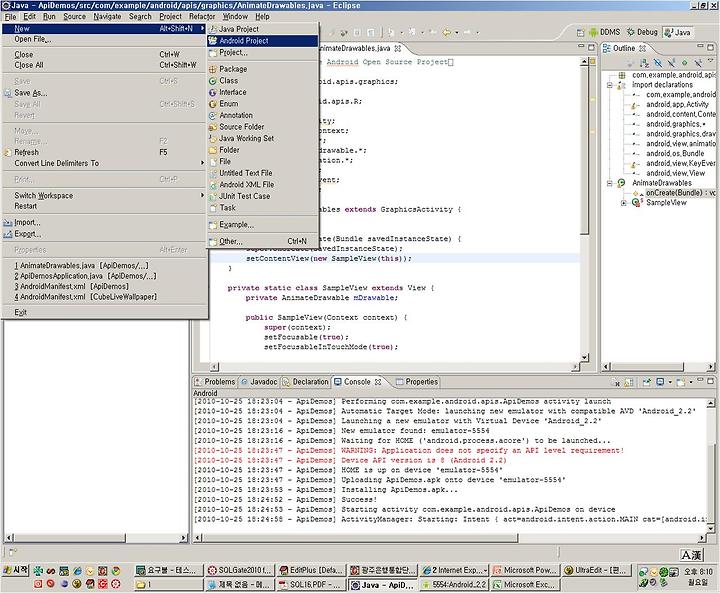Open Windows Start button
Screen dimensions: 720x593
[x=16, y=570]
